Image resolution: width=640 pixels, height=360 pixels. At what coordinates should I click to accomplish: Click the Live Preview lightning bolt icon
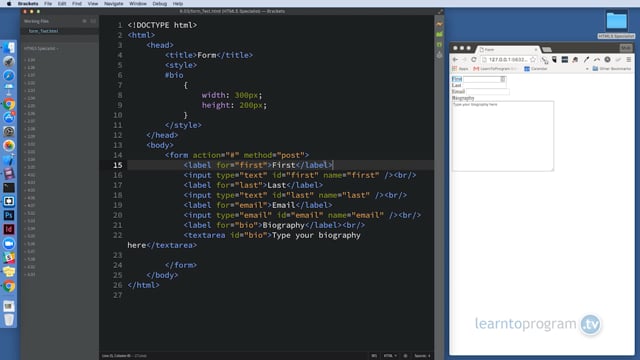click(439, 24)
